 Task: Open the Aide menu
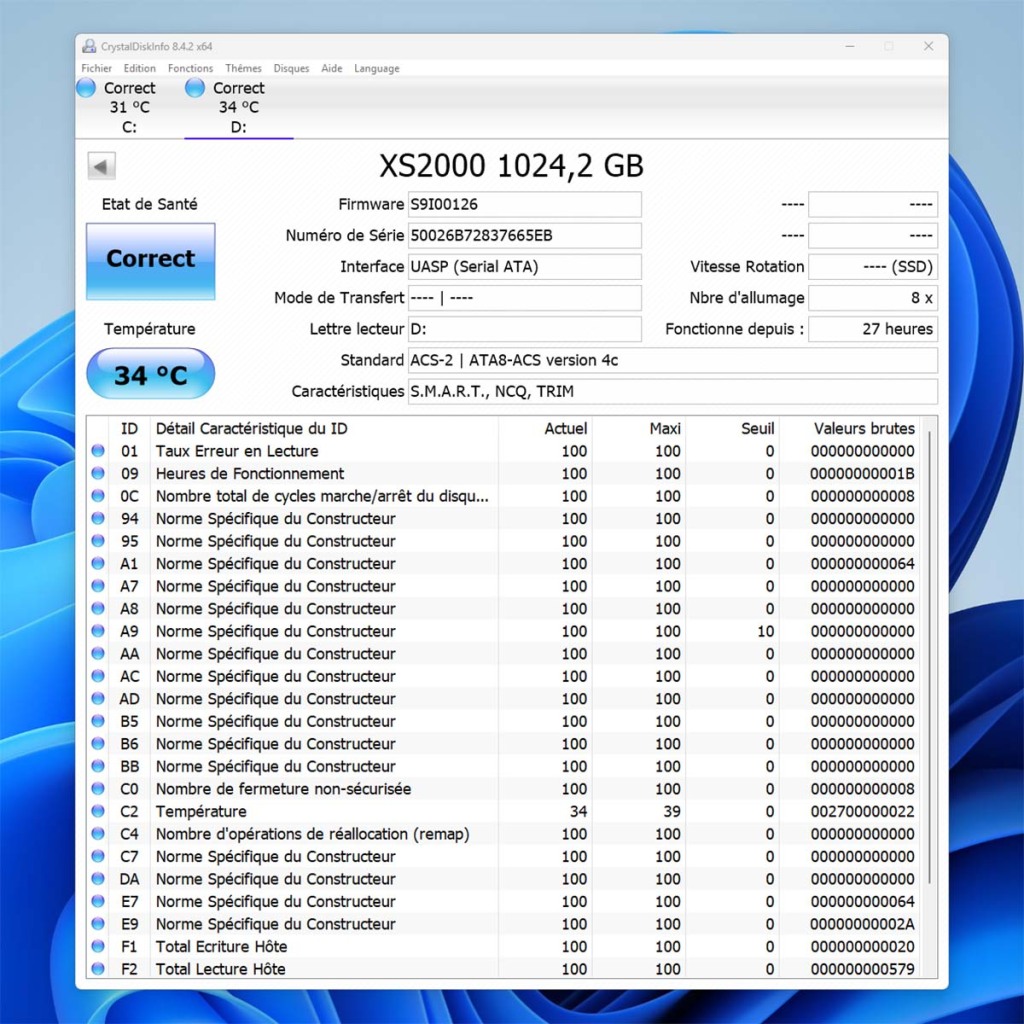pos(332,68)
